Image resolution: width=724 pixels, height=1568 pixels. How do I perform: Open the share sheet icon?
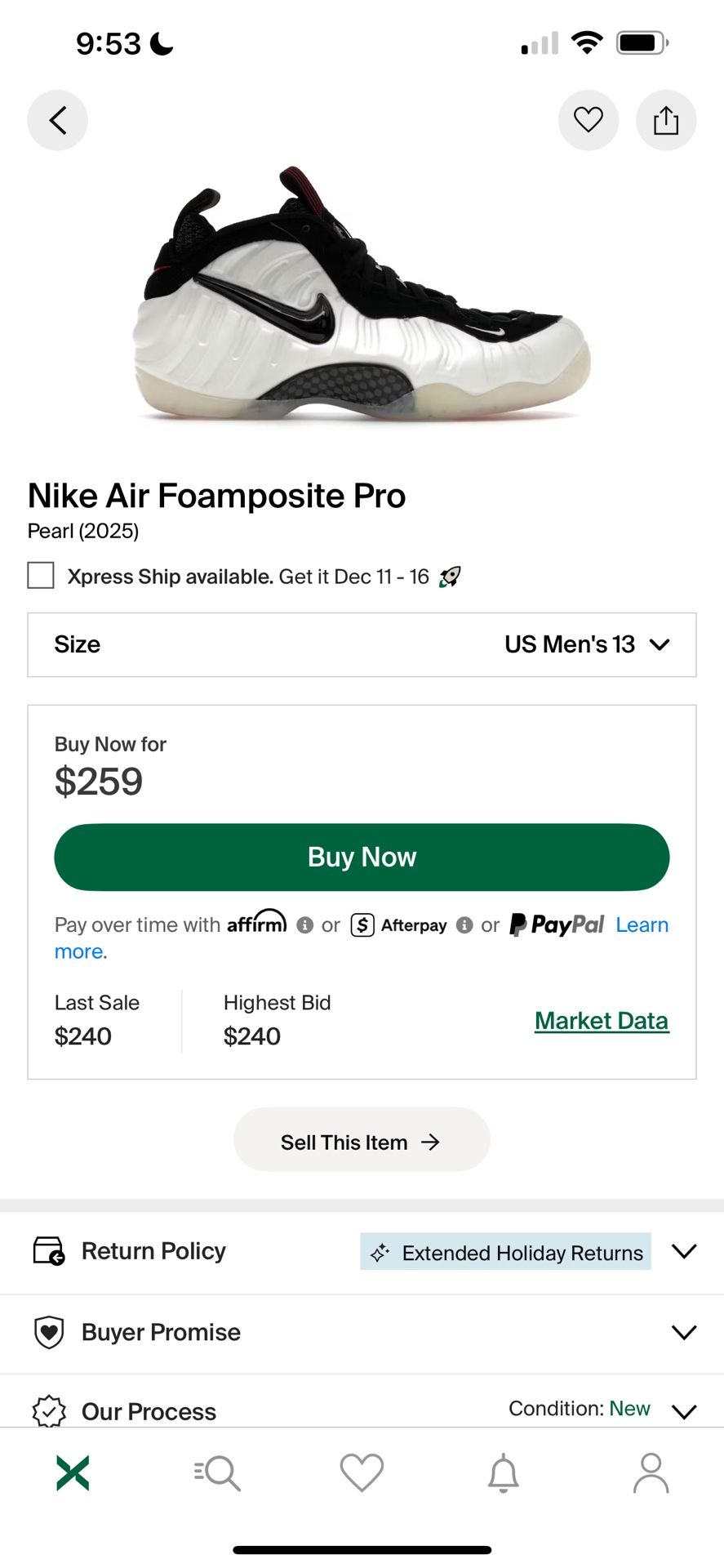665,121
